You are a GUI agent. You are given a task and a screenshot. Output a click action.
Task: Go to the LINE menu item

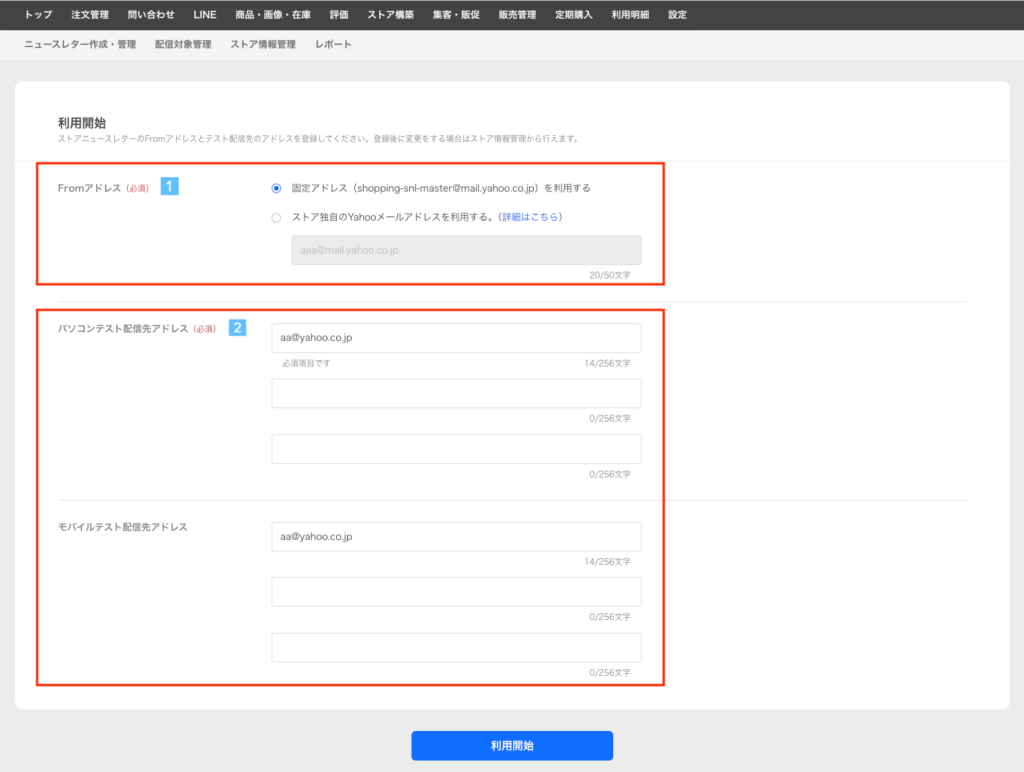(205, 15)
